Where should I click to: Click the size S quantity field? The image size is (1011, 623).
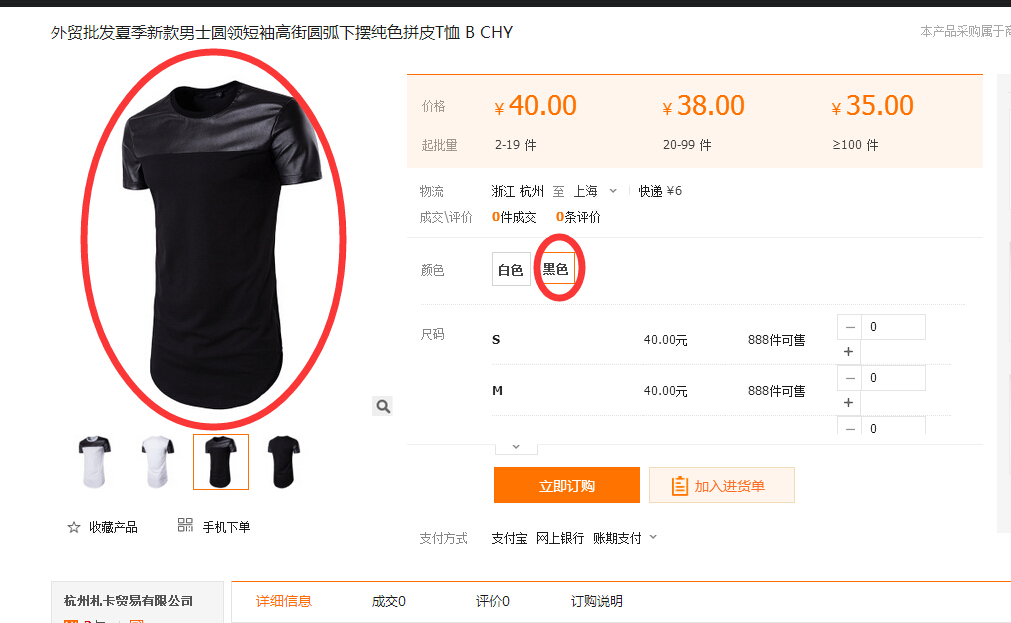(894, 327)
